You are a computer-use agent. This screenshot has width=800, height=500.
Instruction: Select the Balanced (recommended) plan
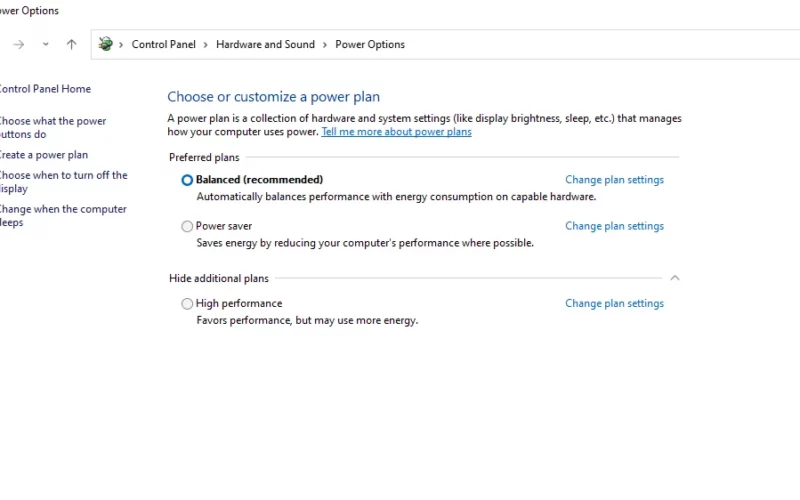point(187,180)
